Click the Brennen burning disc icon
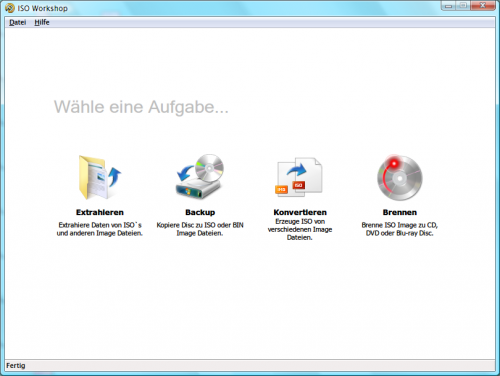The image size is (500, 376). pos(400,177)
